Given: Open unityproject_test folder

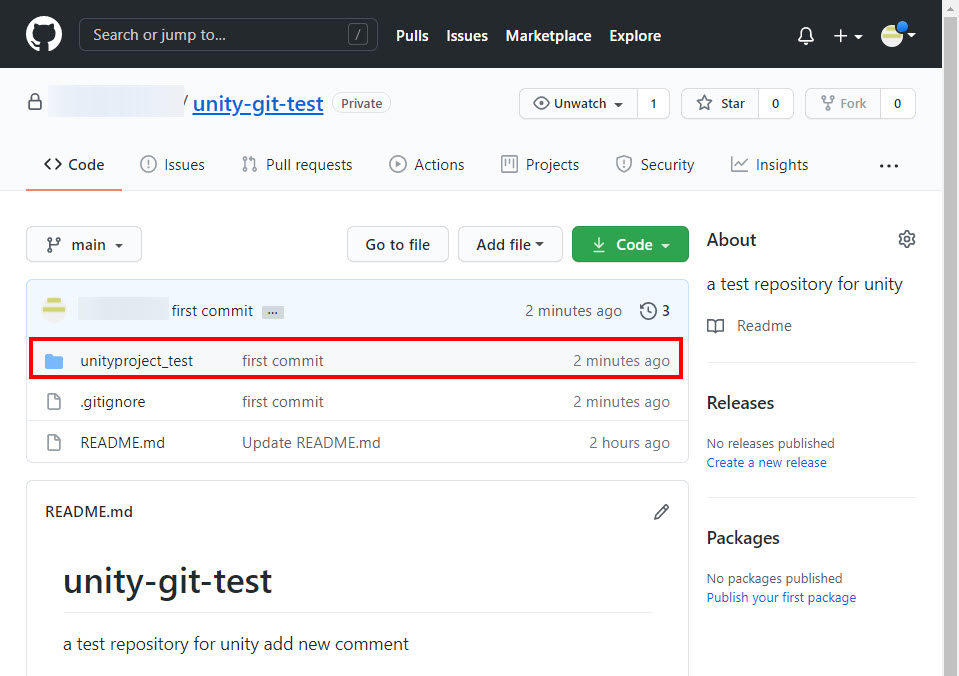Looking at the screenshot, I should (136, 361).
